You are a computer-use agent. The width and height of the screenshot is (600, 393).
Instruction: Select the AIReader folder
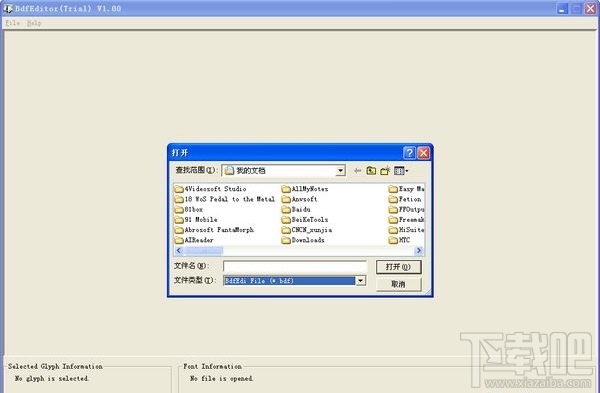pos(194,240)
